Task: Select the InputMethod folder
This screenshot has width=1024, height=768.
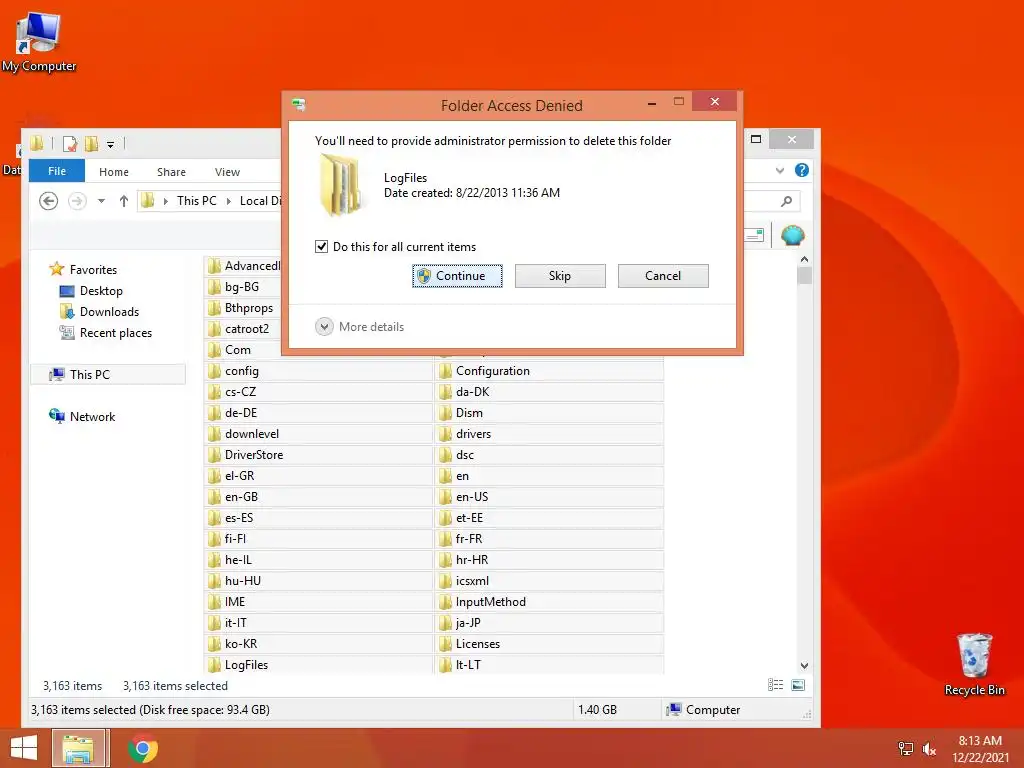Action: click(549, 601)
